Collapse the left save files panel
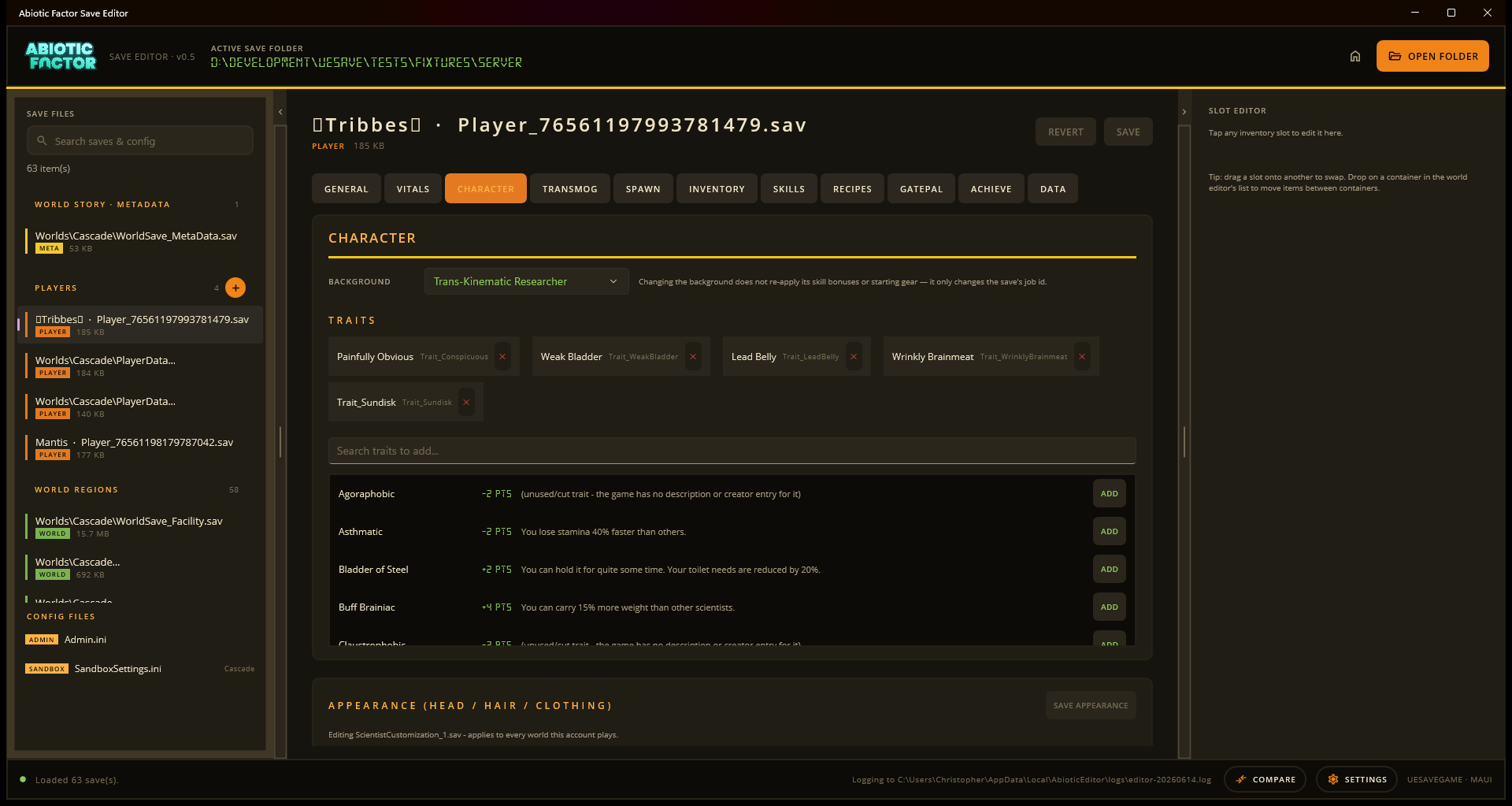Viewport: 1512px width, 806px height. tap(280, 112)
